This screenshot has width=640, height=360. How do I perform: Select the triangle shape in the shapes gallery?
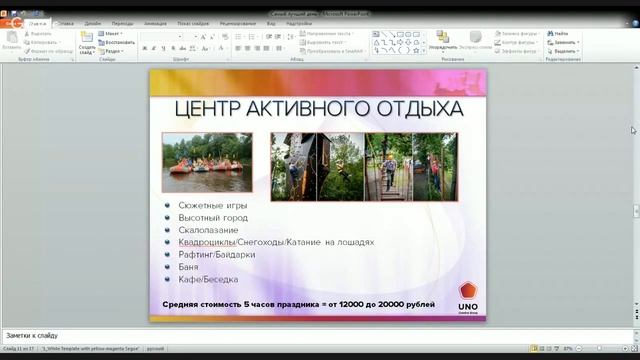coord(376,42)
